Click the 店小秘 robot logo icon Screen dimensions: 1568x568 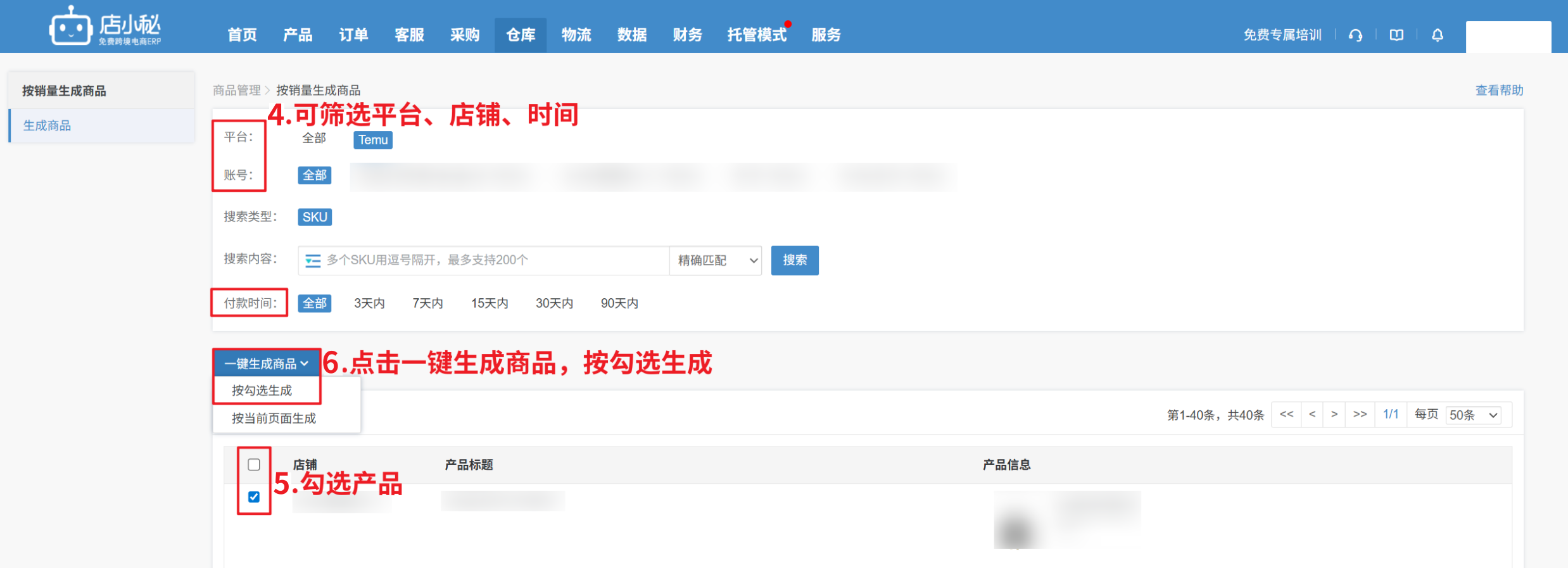pos(70,27)
